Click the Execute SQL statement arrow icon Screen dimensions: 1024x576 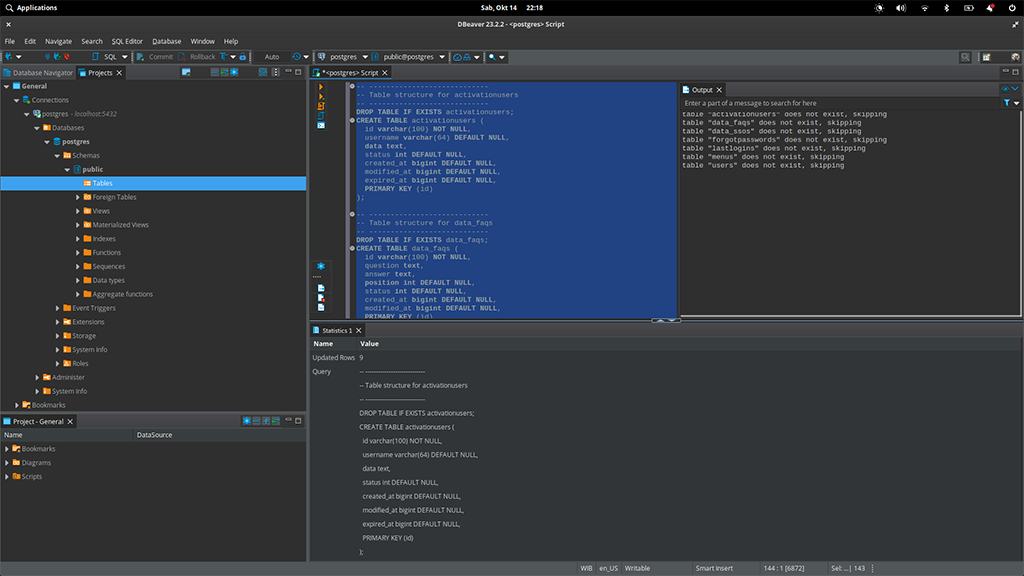coord(320,87)
